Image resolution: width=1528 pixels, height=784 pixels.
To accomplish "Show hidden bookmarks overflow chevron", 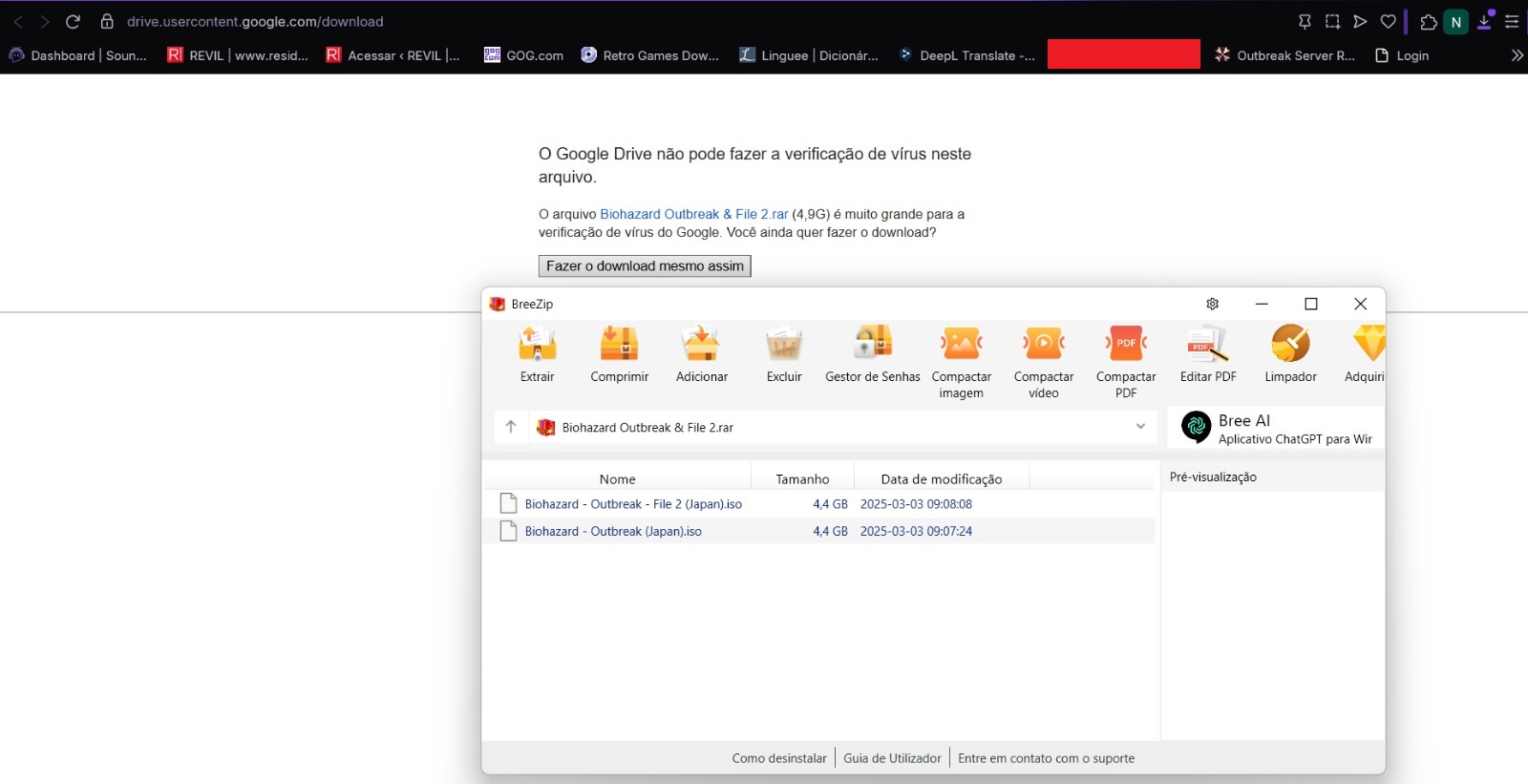I will (x=1517, y=55).
